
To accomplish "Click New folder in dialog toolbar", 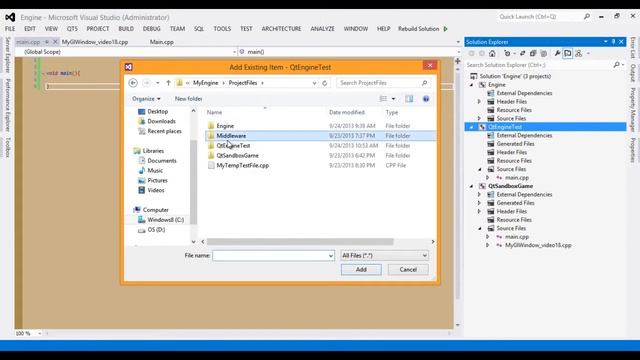I will click(x=189, y=99).
